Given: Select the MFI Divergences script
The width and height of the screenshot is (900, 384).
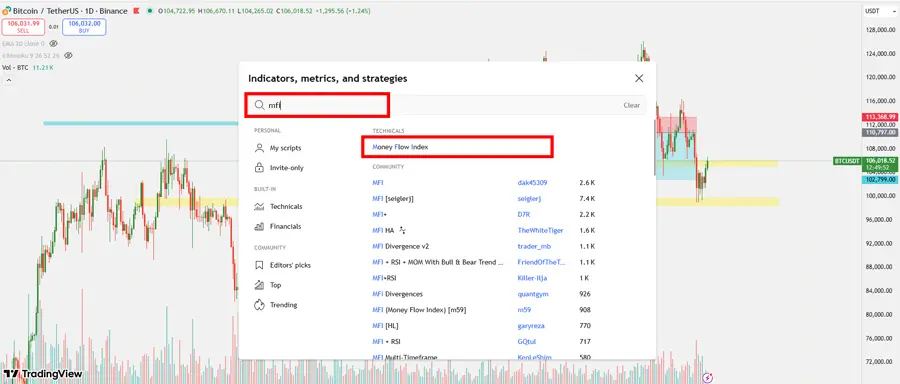Looking at the screenshot, I should click(x=397, y=294).
